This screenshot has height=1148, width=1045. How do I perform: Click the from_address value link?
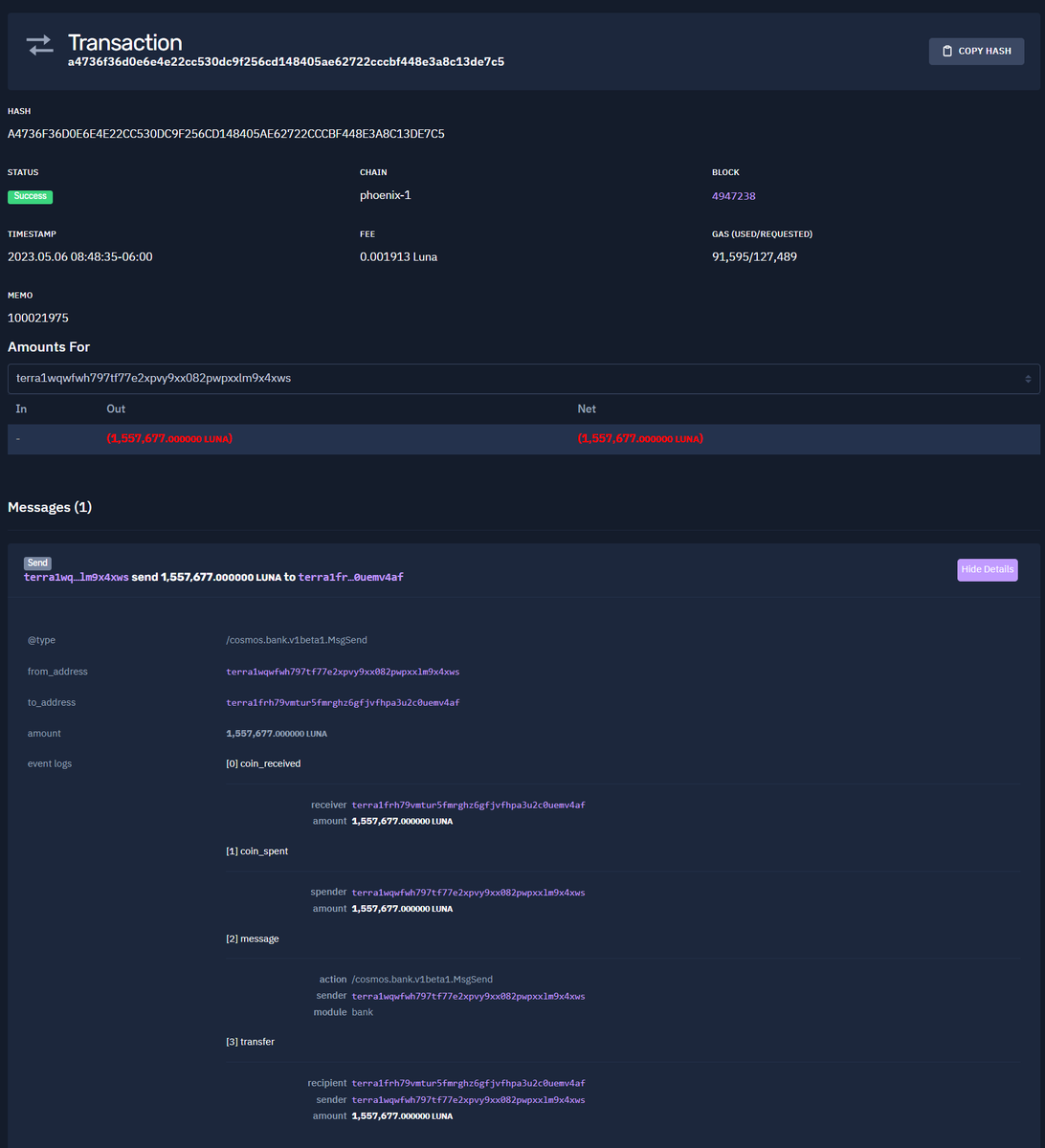tap(343, 672)
